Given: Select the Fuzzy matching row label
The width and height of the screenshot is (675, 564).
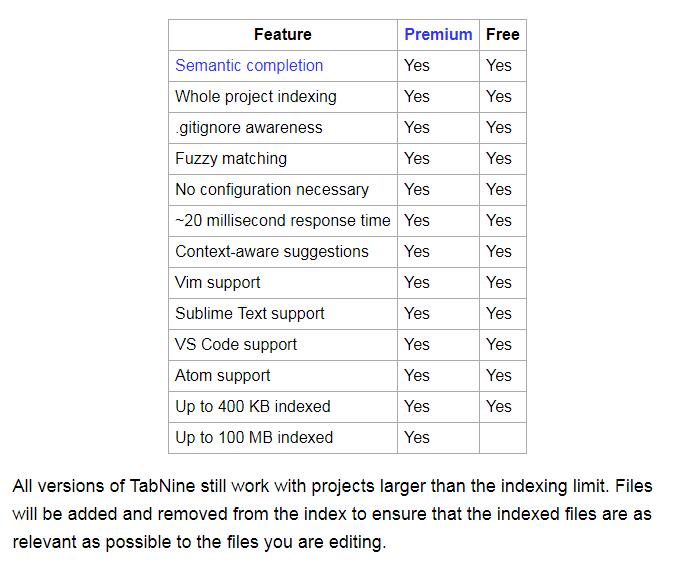Looking at the screenshot, I should tap(231, 159).
